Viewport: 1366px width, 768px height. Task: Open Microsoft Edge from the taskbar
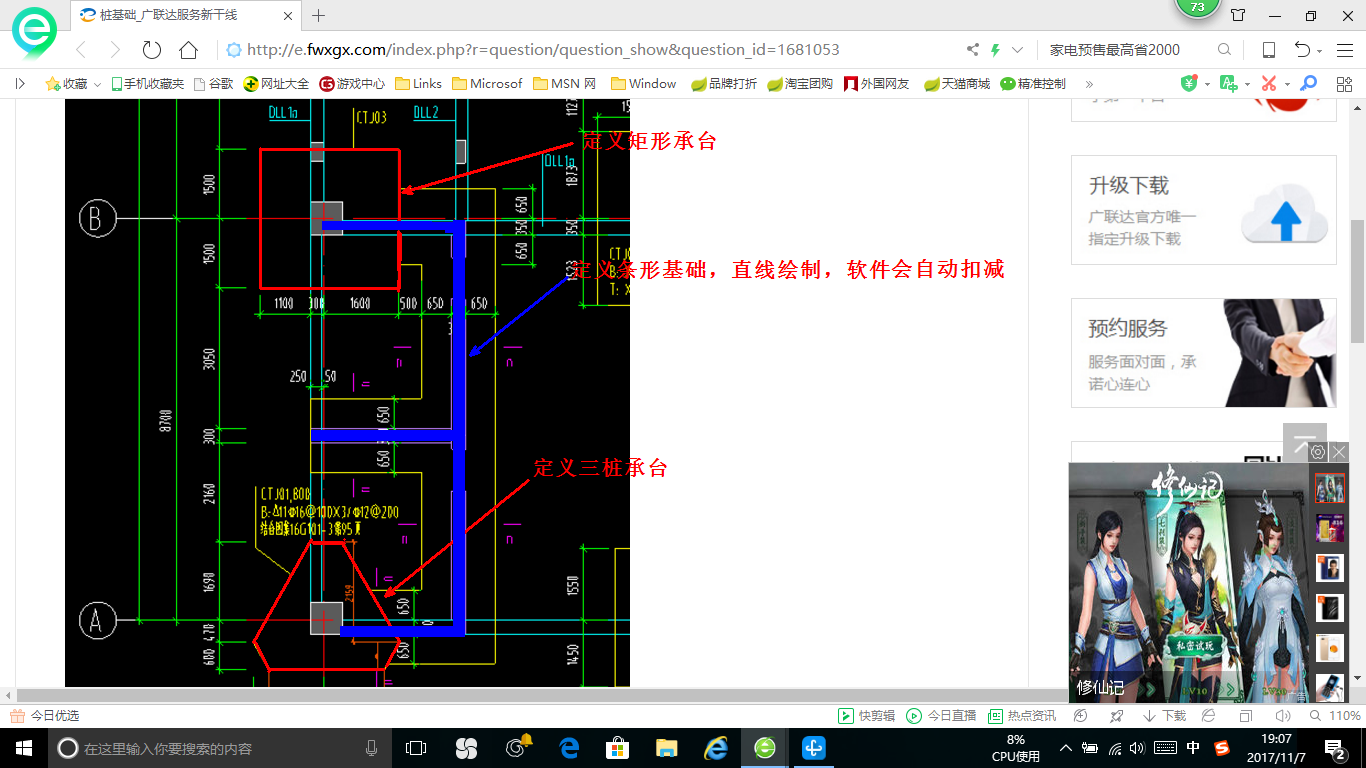coord(569,748)
